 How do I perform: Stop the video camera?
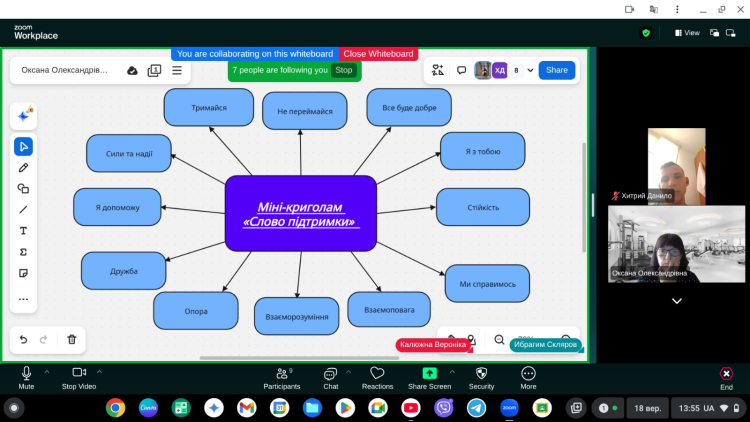(x=79, y=377)
